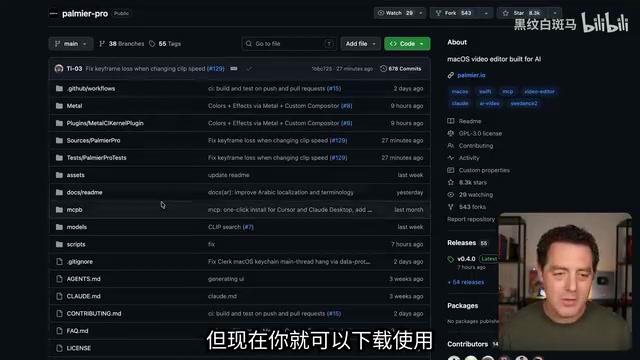
Task: View the 55 Tags list
Action: pyautogui.click(x=165, y=44)
